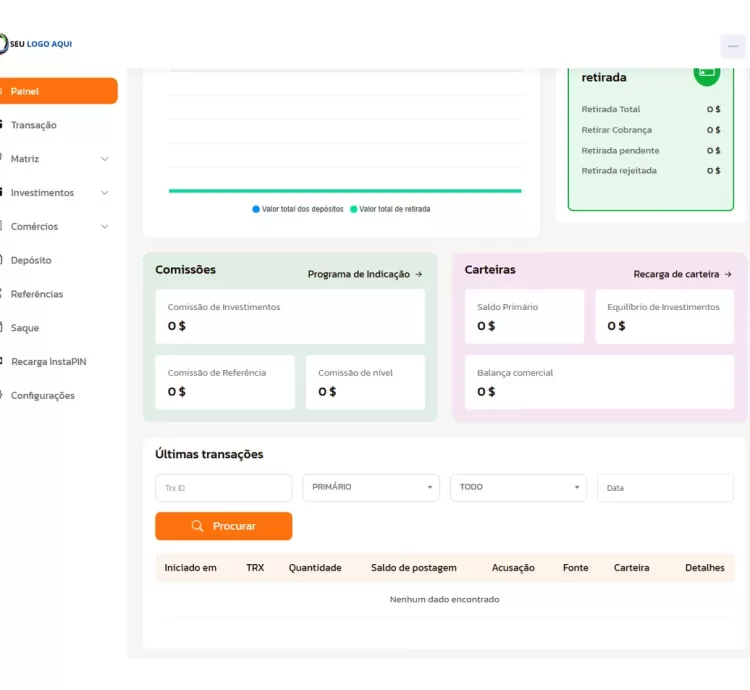Viewport: 750px width, 690px height.
Task: Toggle the green Valor total de retirada legend dot
Action: [x=354, y=209]
